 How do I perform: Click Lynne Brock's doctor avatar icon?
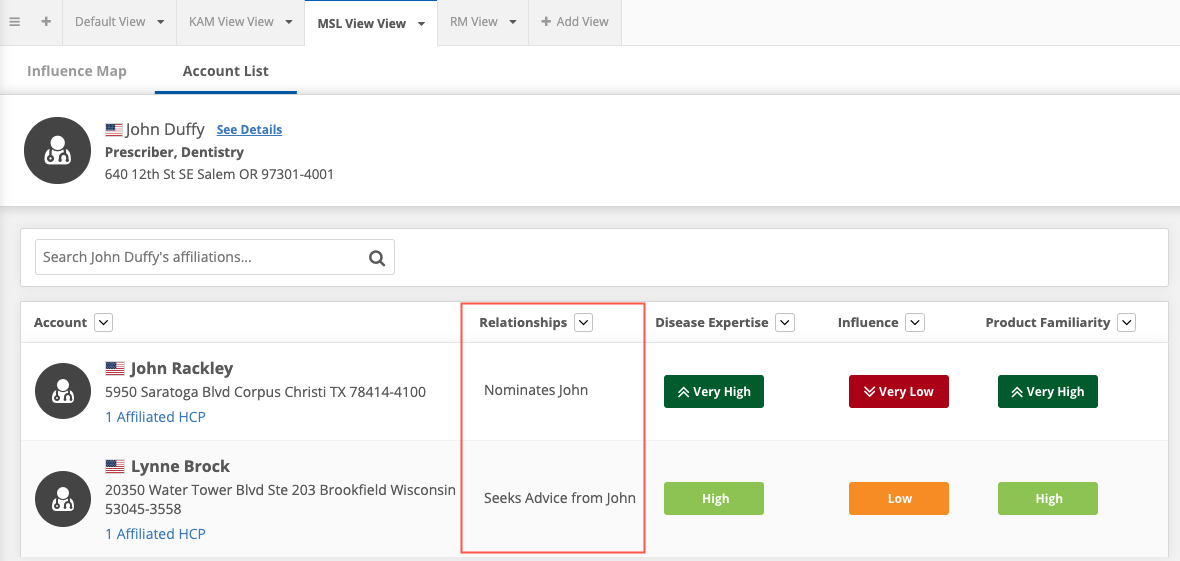(x=62, y=499)
